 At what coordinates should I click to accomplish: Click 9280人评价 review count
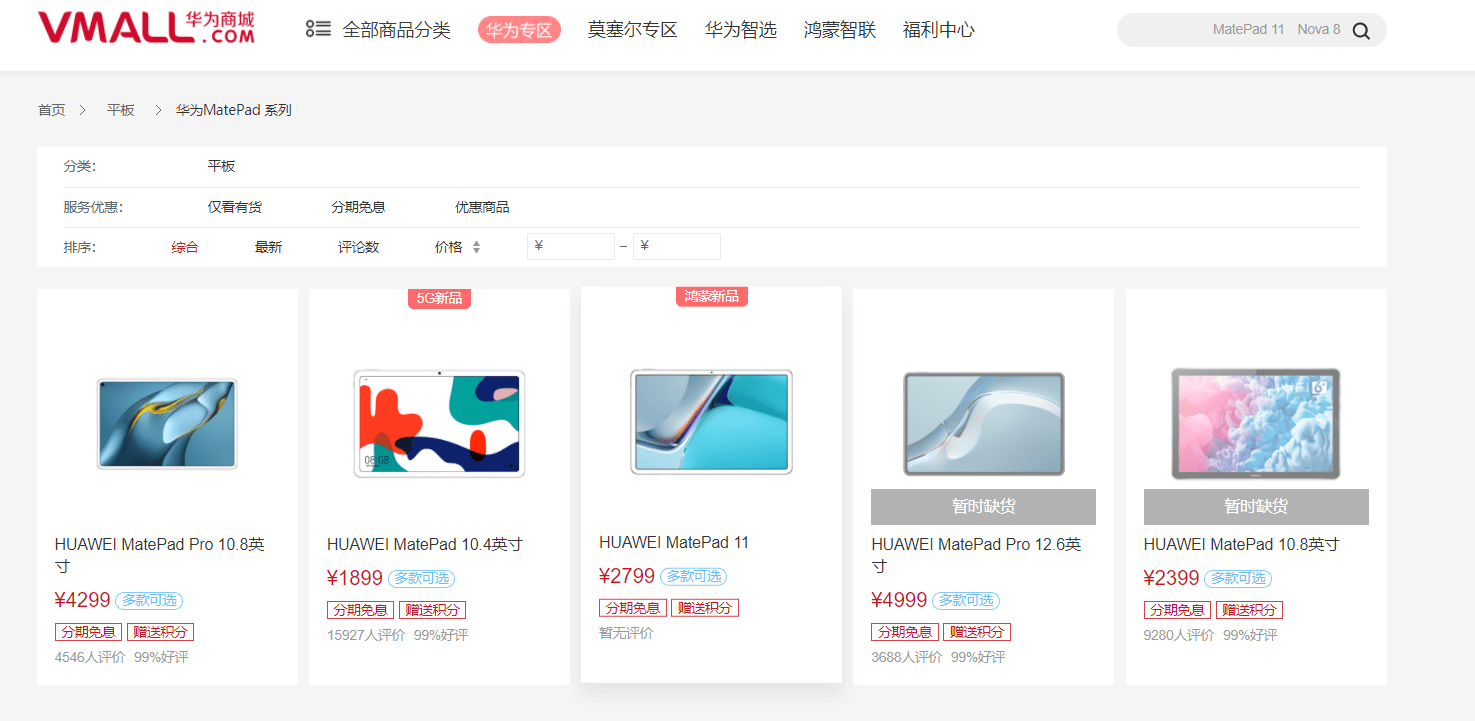pyautogui.click(x=1179, y=636)
